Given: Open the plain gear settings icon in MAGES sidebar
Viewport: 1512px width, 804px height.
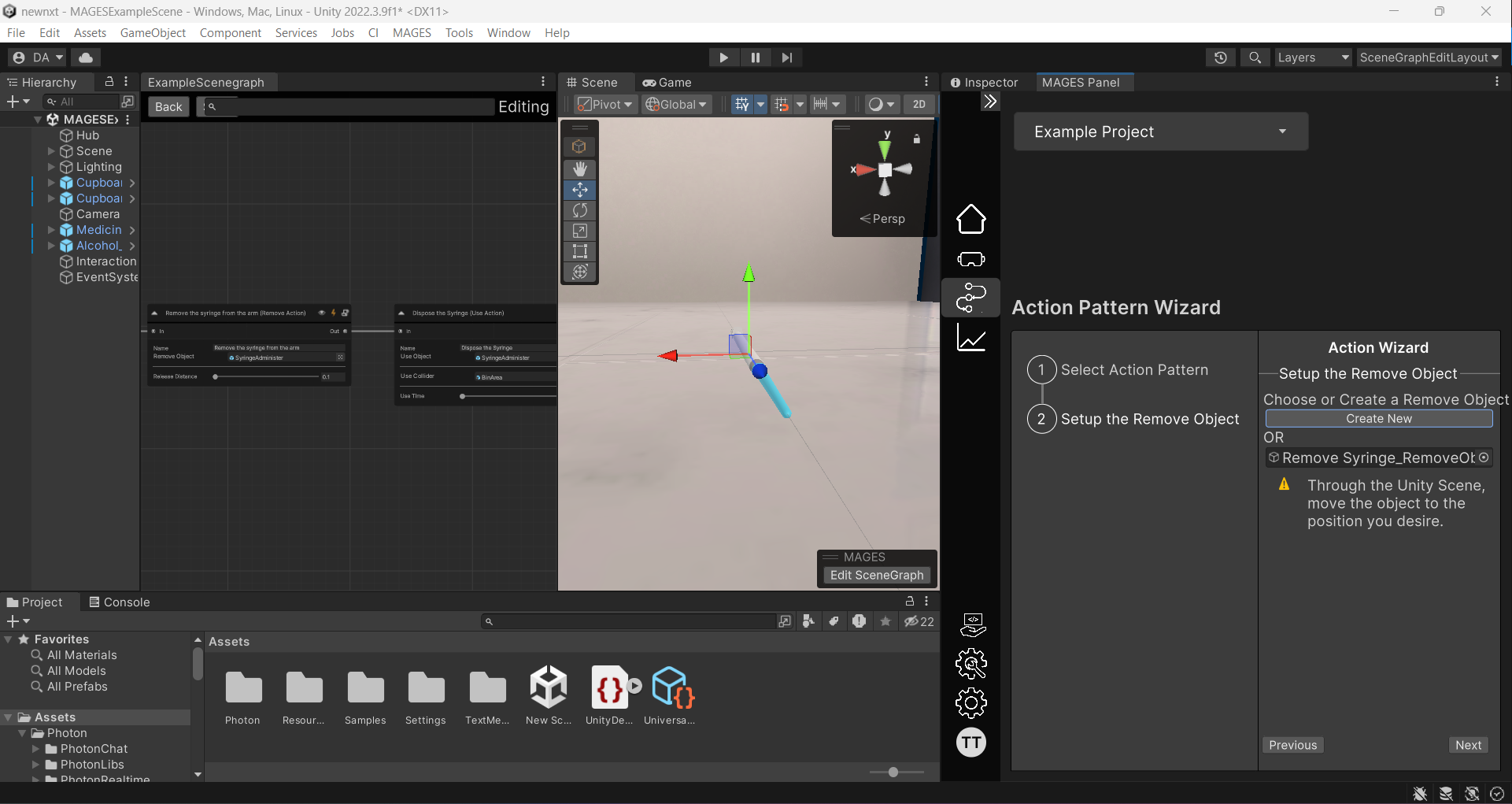Looking at the screenshot, I should [x=970, y=703].
